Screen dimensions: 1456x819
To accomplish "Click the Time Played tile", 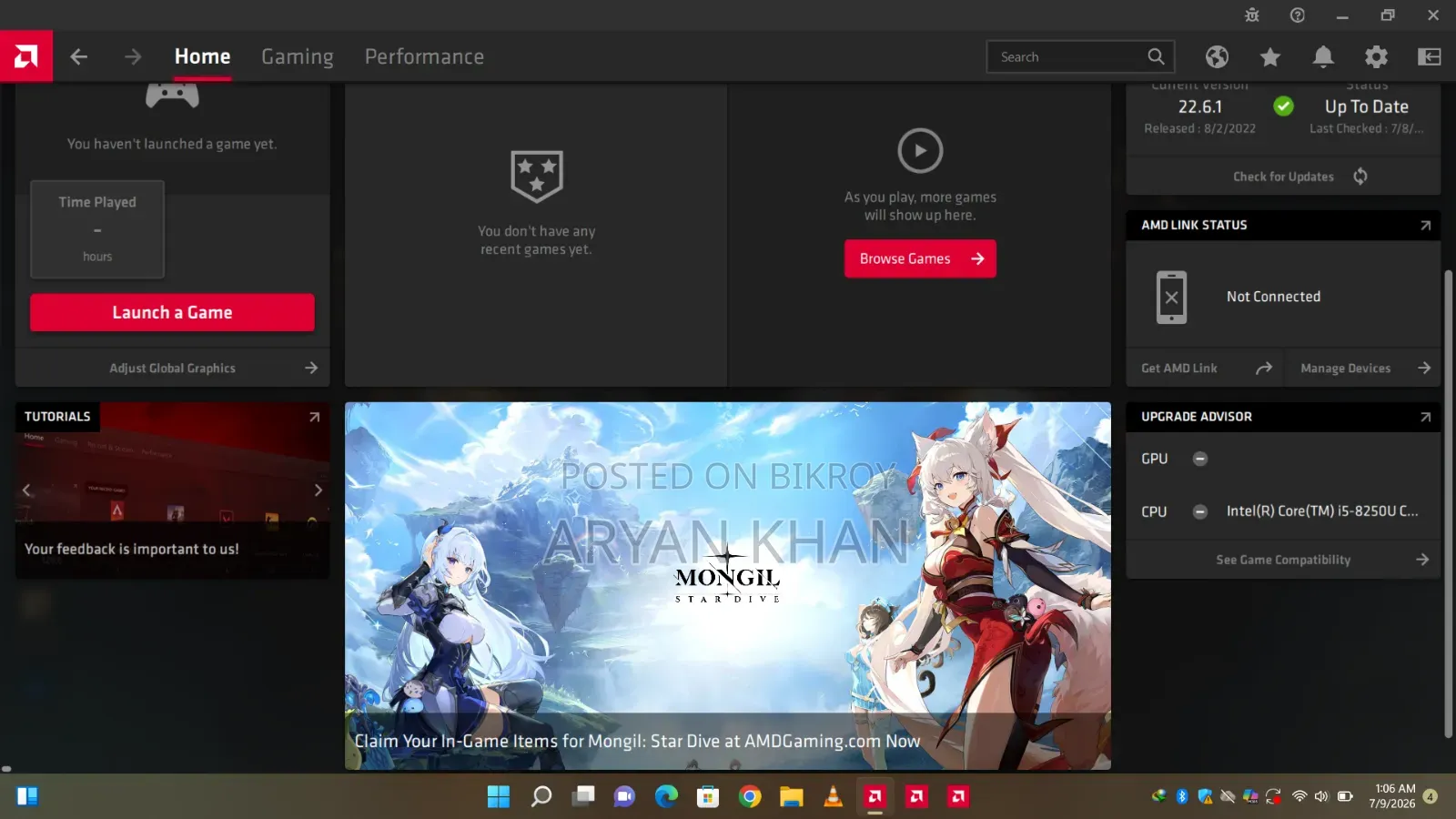I will point(97,229).
